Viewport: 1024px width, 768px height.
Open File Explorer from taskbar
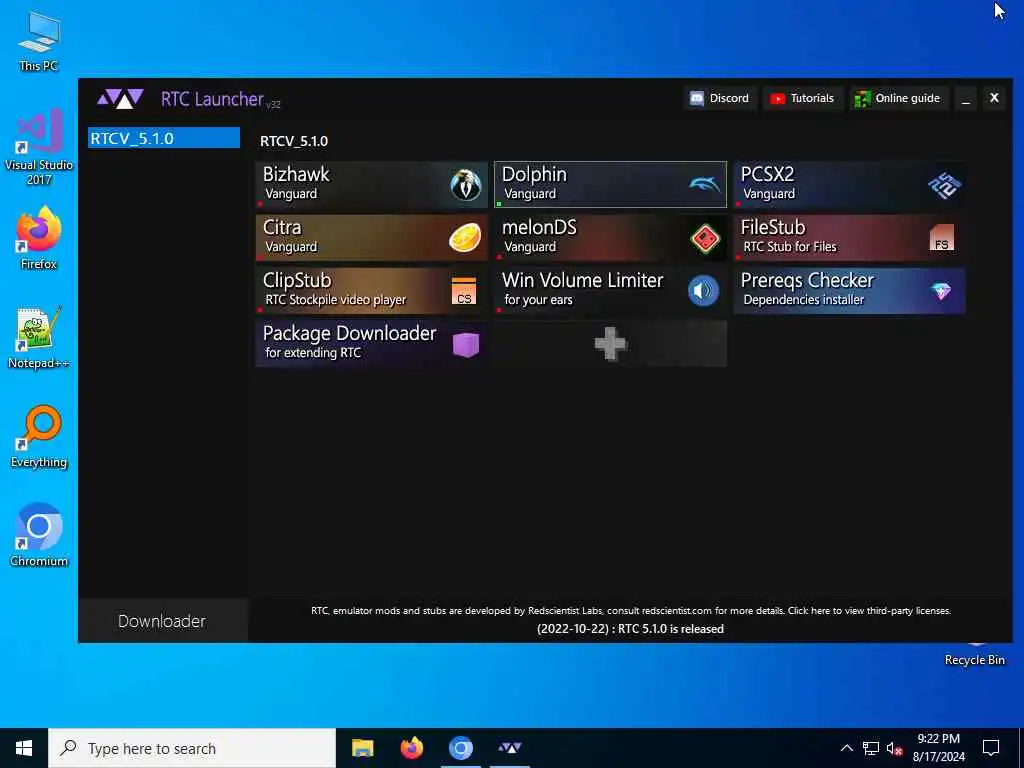(362, 748)
